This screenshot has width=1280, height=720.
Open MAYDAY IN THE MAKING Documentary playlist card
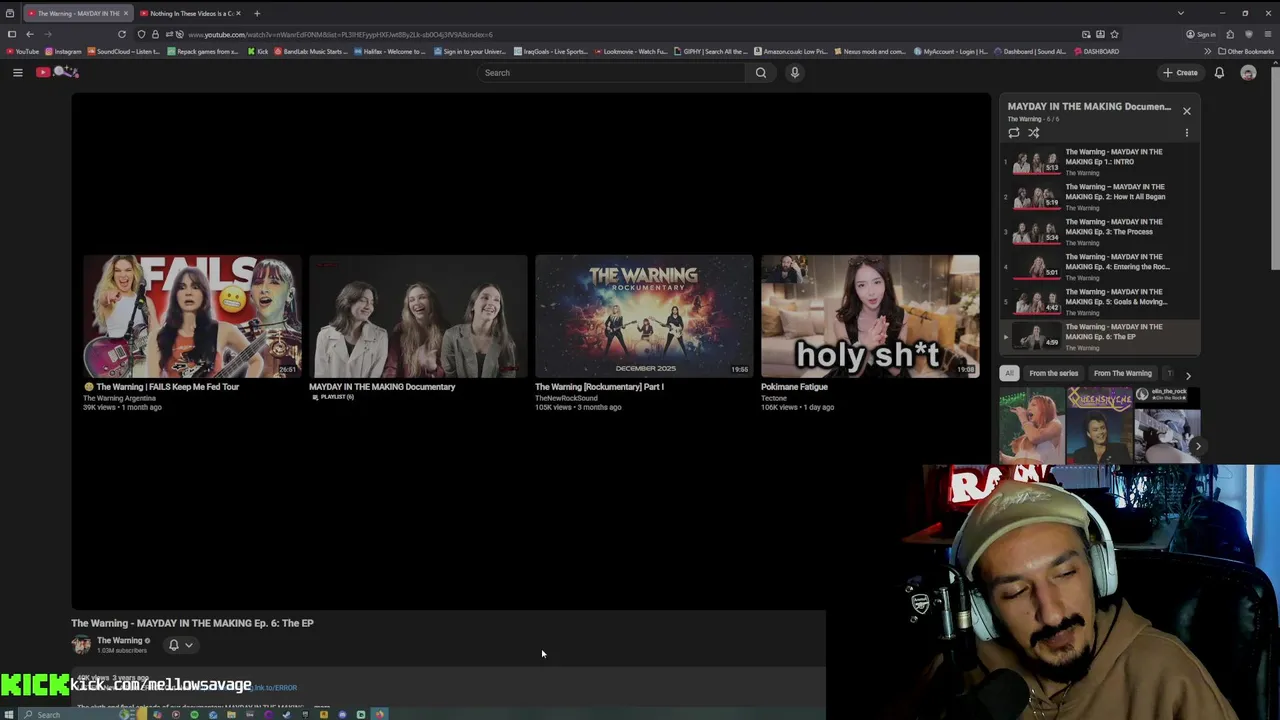418,316
